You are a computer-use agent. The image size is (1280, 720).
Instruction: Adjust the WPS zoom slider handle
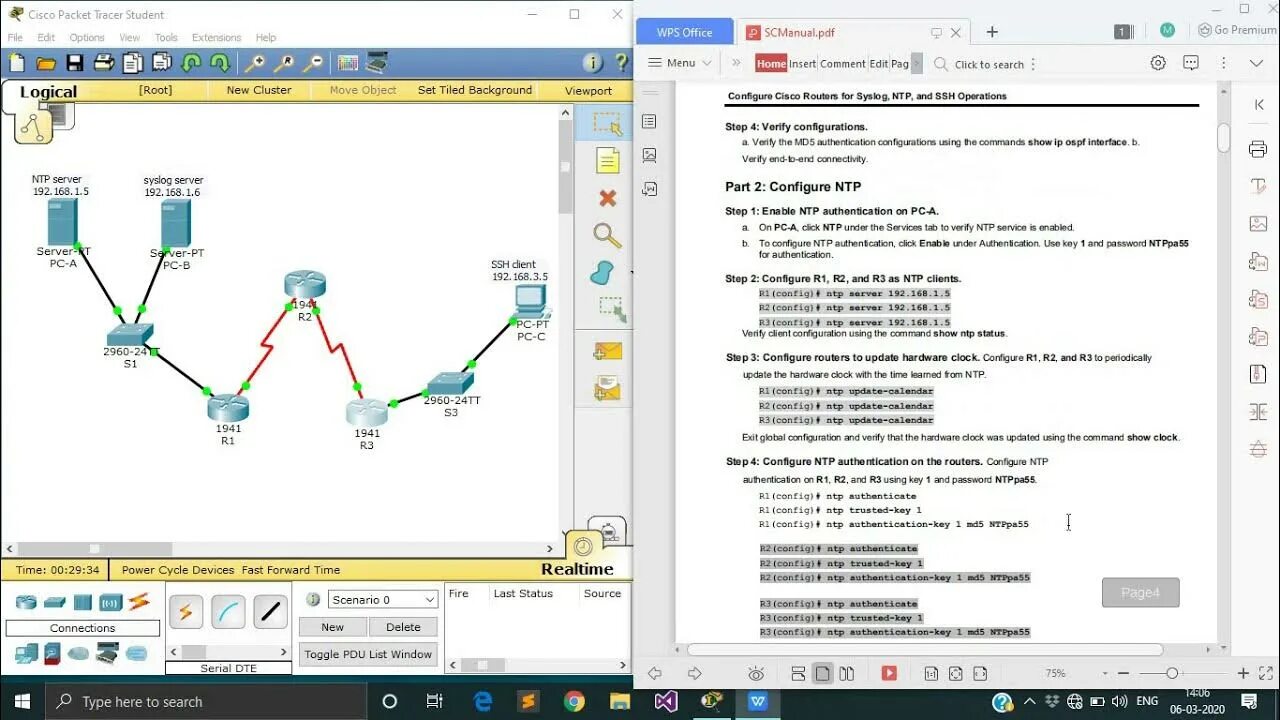tap(1172, 674)
